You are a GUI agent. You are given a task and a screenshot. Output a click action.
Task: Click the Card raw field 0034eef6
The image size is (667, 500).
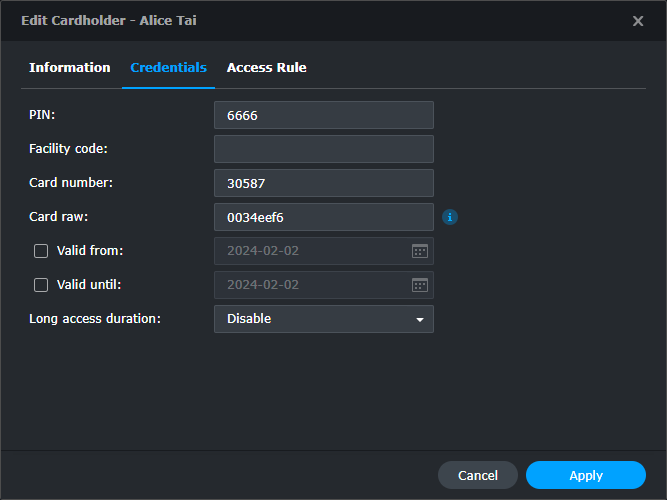[x=324, y=217]
